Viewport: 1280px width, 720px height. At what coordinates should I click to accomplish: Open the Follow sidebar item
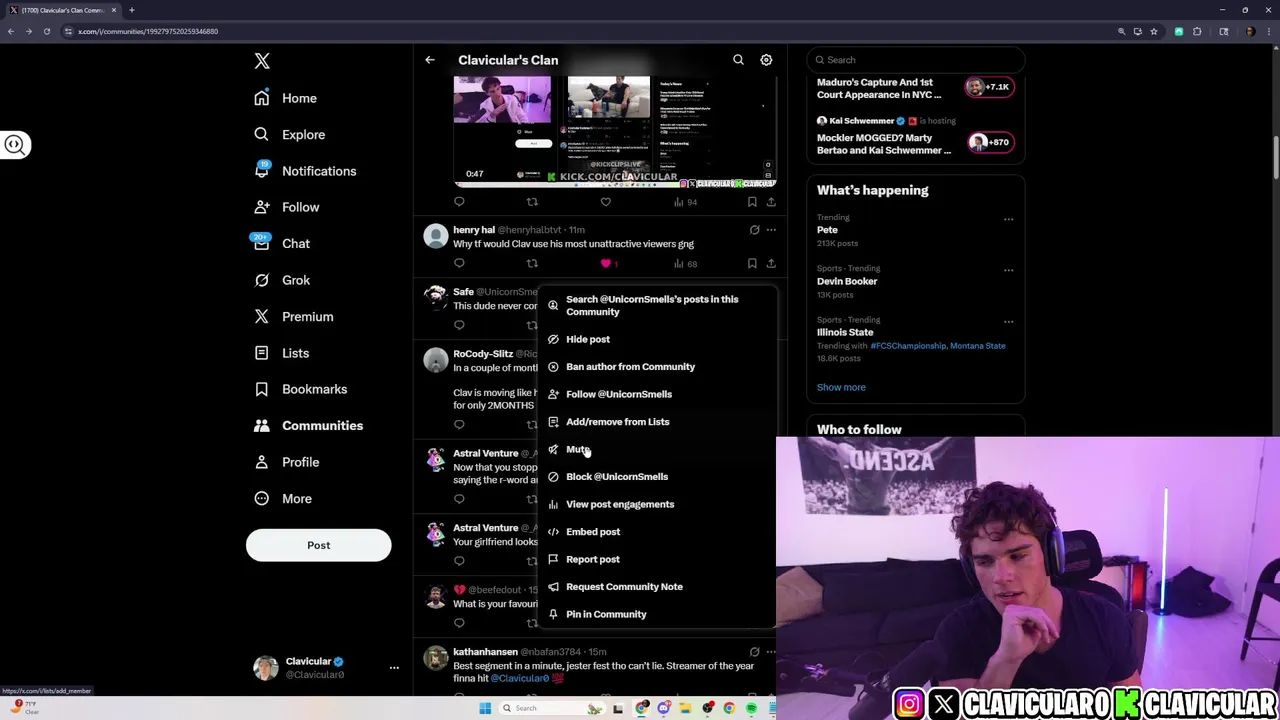coord(287,207)
